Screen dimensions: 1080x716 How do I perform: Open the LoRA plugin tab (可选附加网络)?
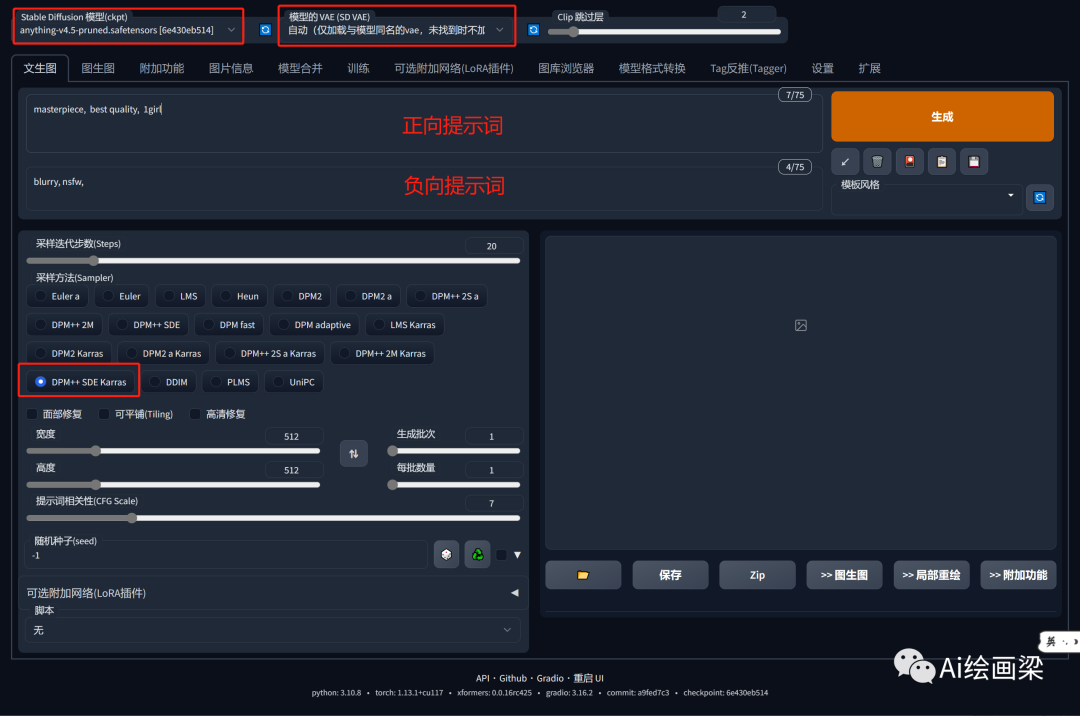[453, 68]
